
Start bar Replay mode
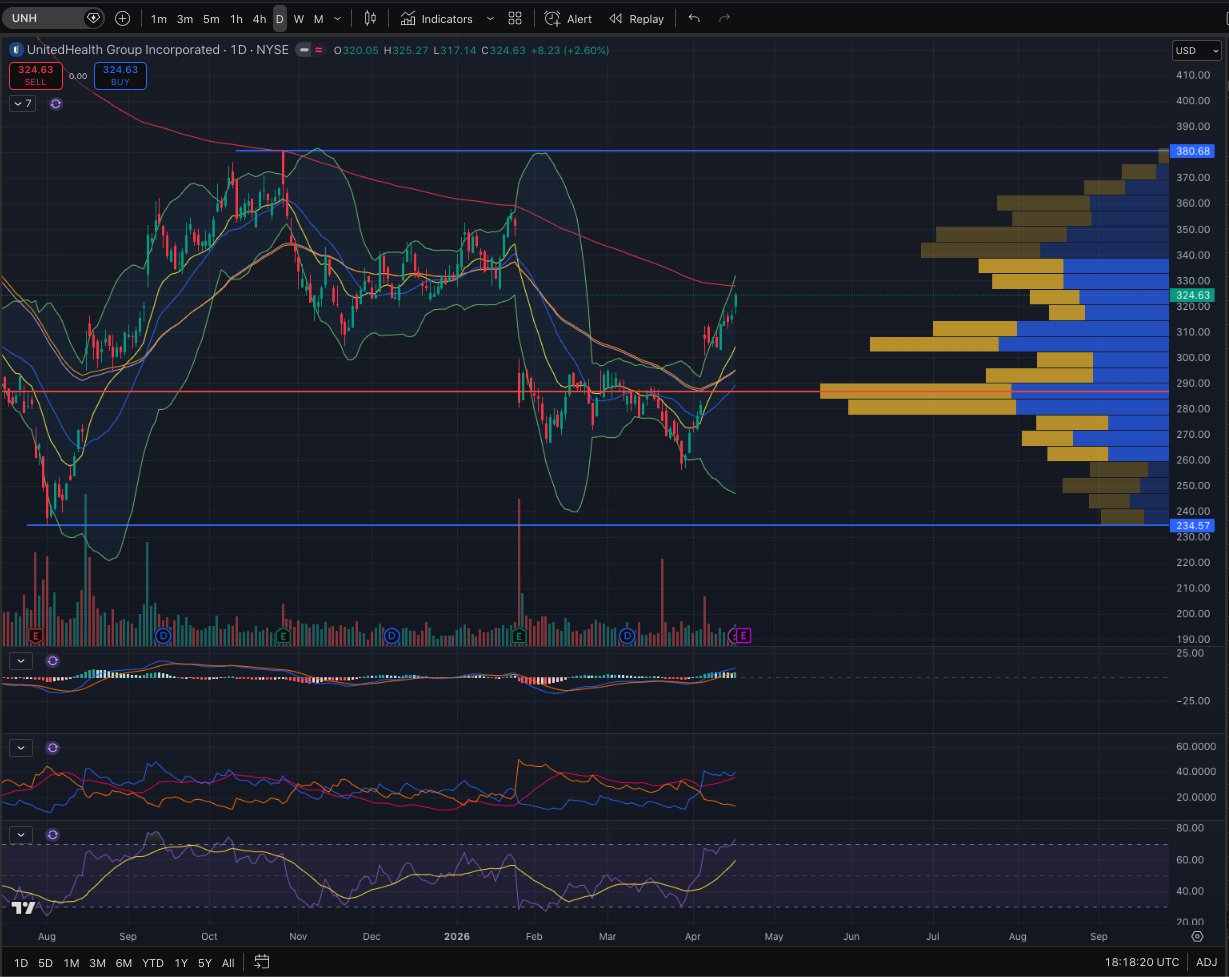636,19
